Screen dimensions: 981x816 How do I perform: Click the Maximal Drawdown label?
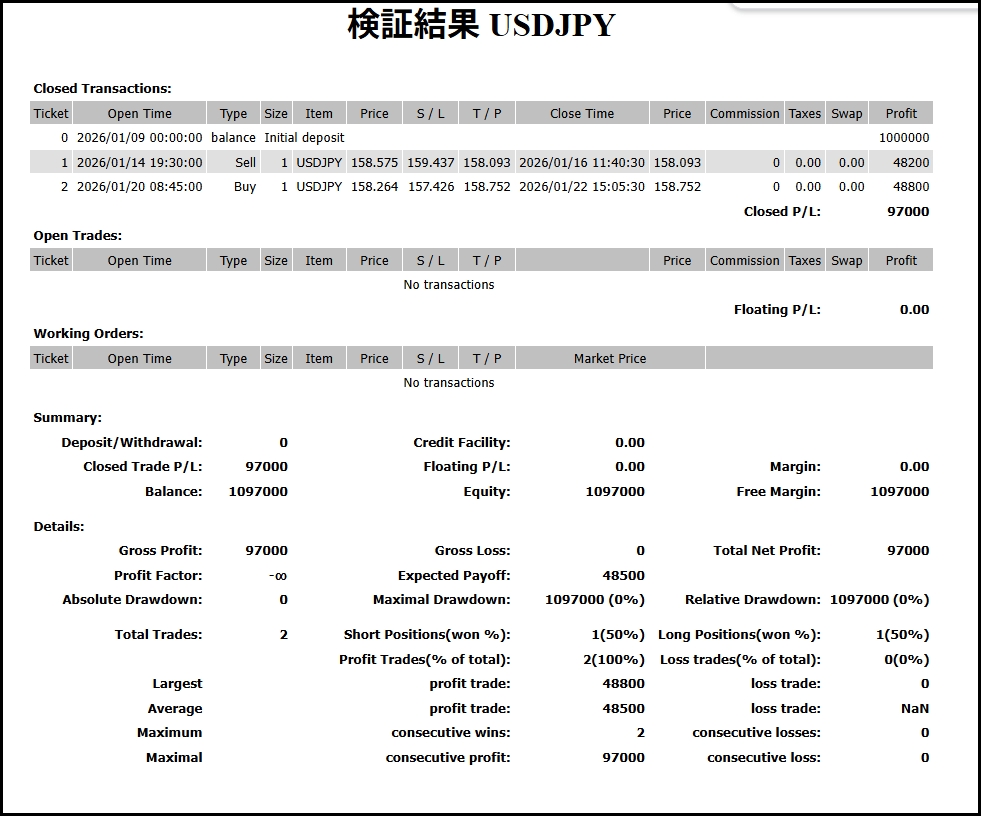[x=441, y=600]
